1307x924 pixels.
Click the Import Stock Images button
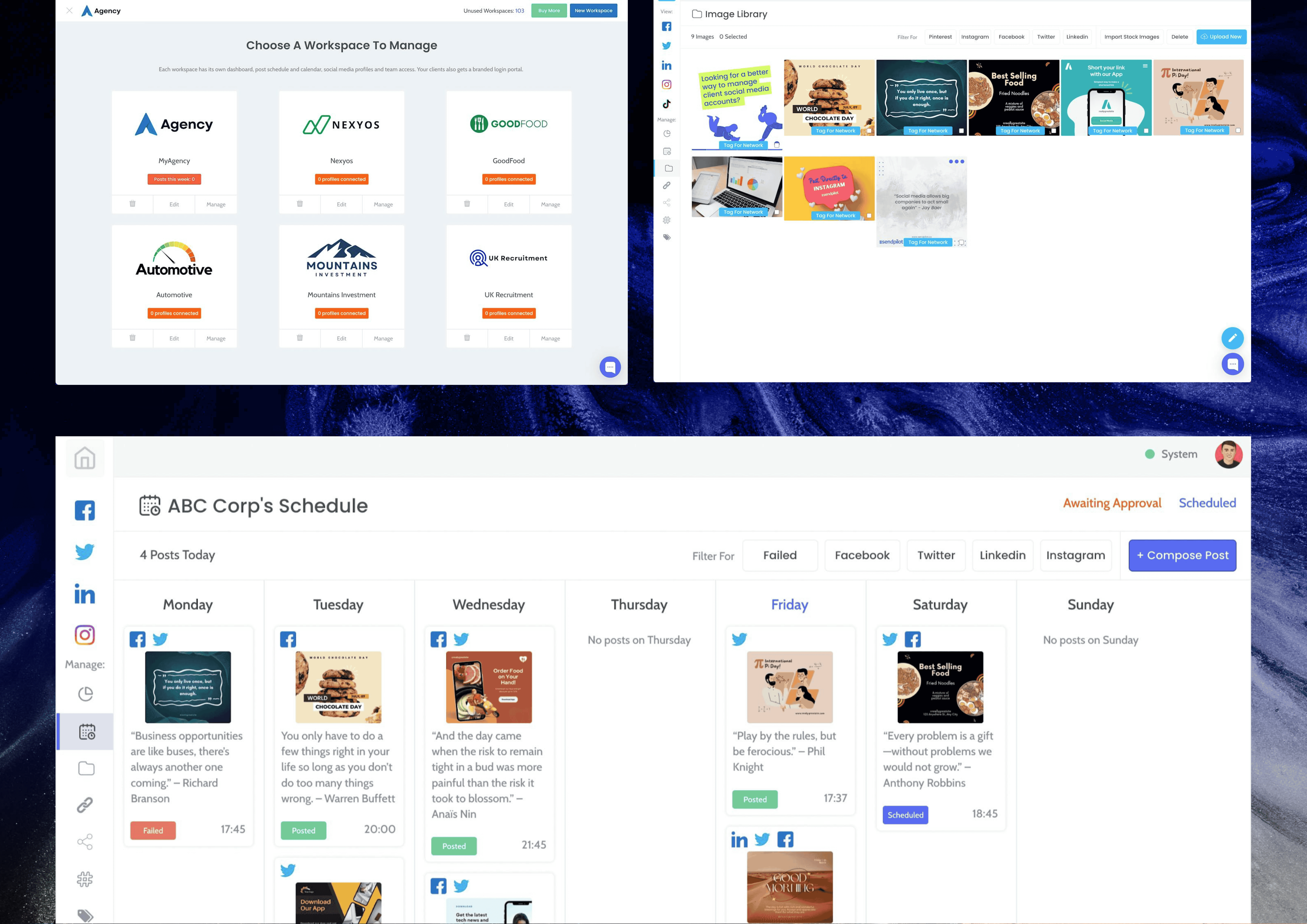[1132, 37]
